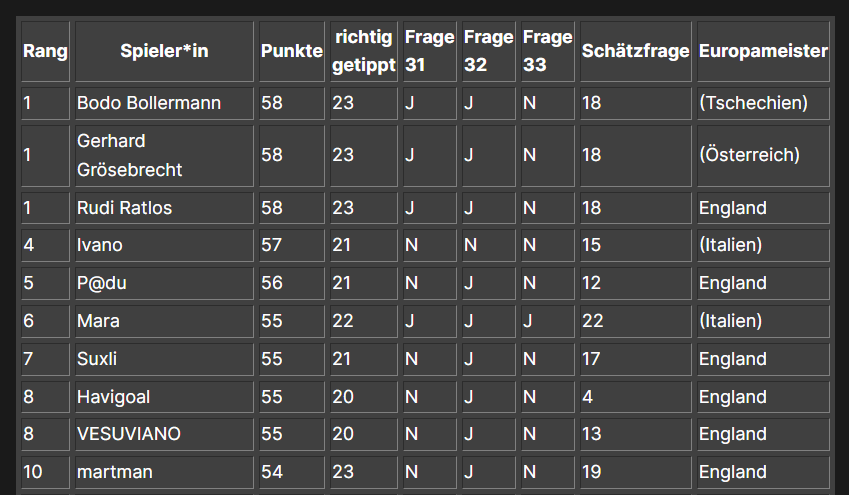Select the VESUVIANO player cell
The height and width of the screenshot is (495, 849).
tap(129, 434)
